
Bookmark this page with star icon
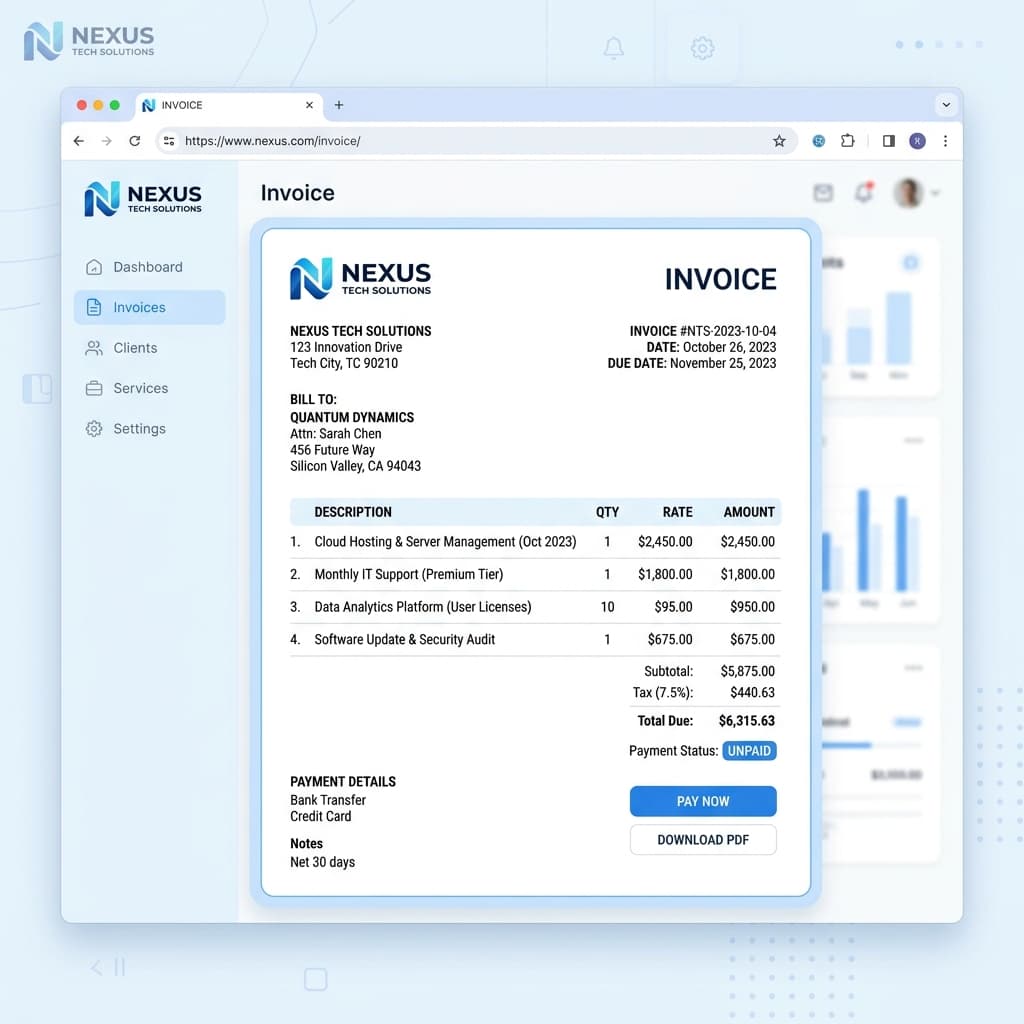point(779,141)
